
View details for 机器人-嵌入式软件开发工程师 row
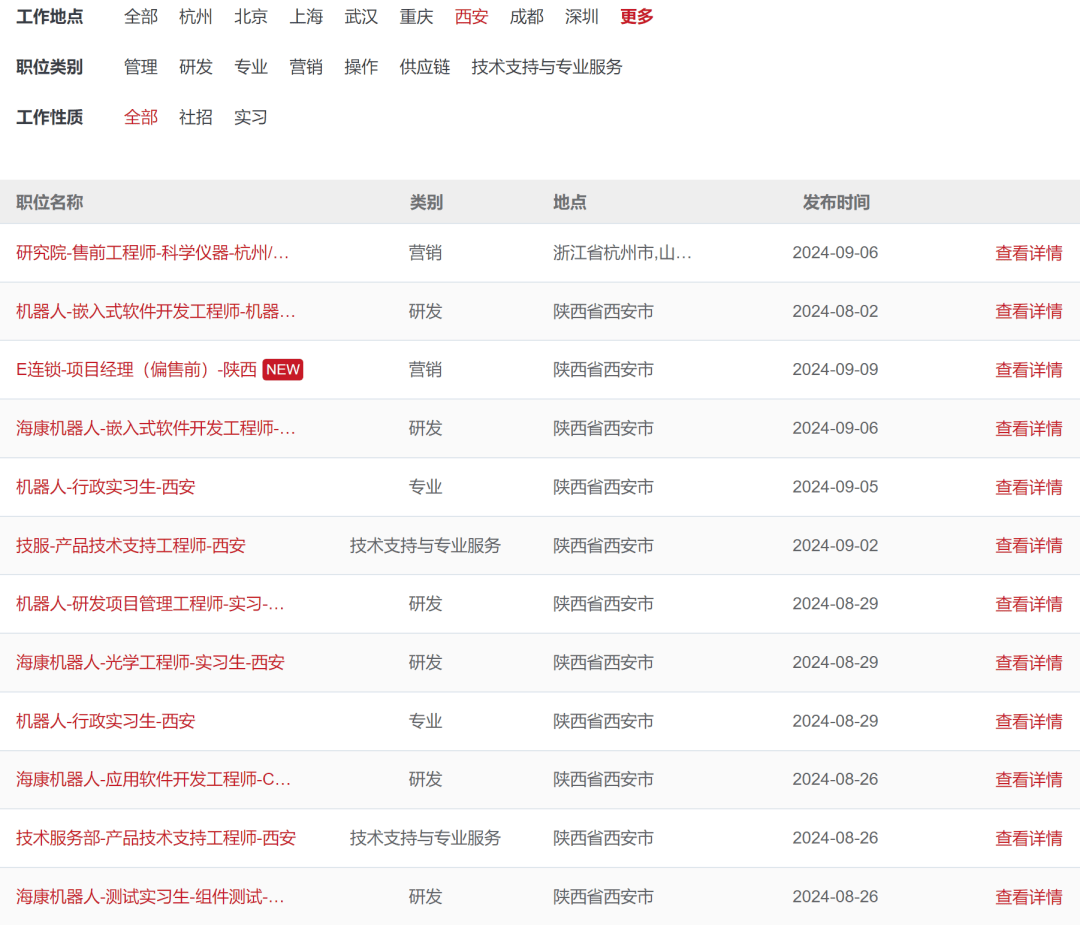tap(1028, 311)
